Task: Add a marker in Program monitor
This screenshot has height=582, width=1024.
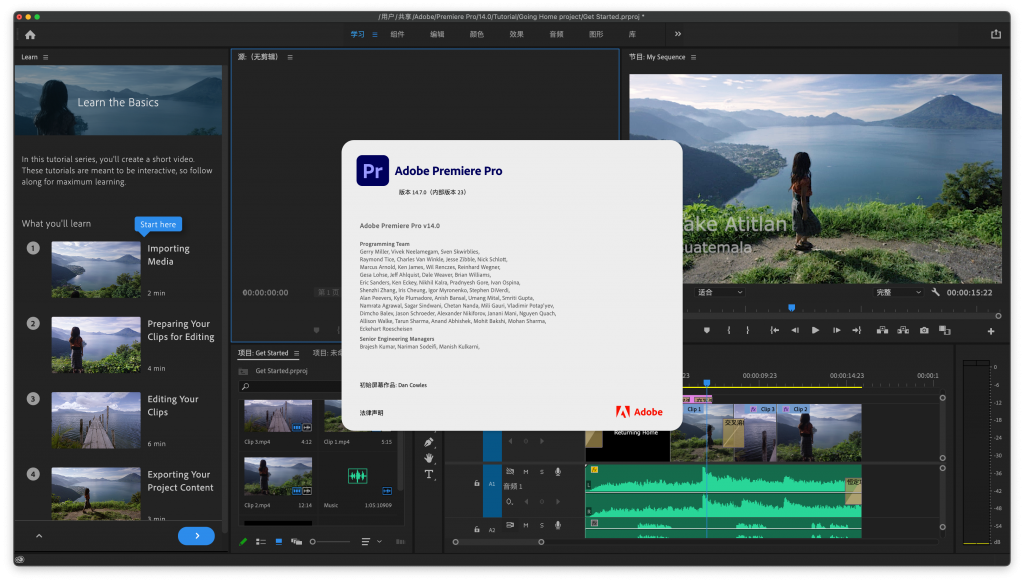Action: pyautogui.click(x=707, y=331)
